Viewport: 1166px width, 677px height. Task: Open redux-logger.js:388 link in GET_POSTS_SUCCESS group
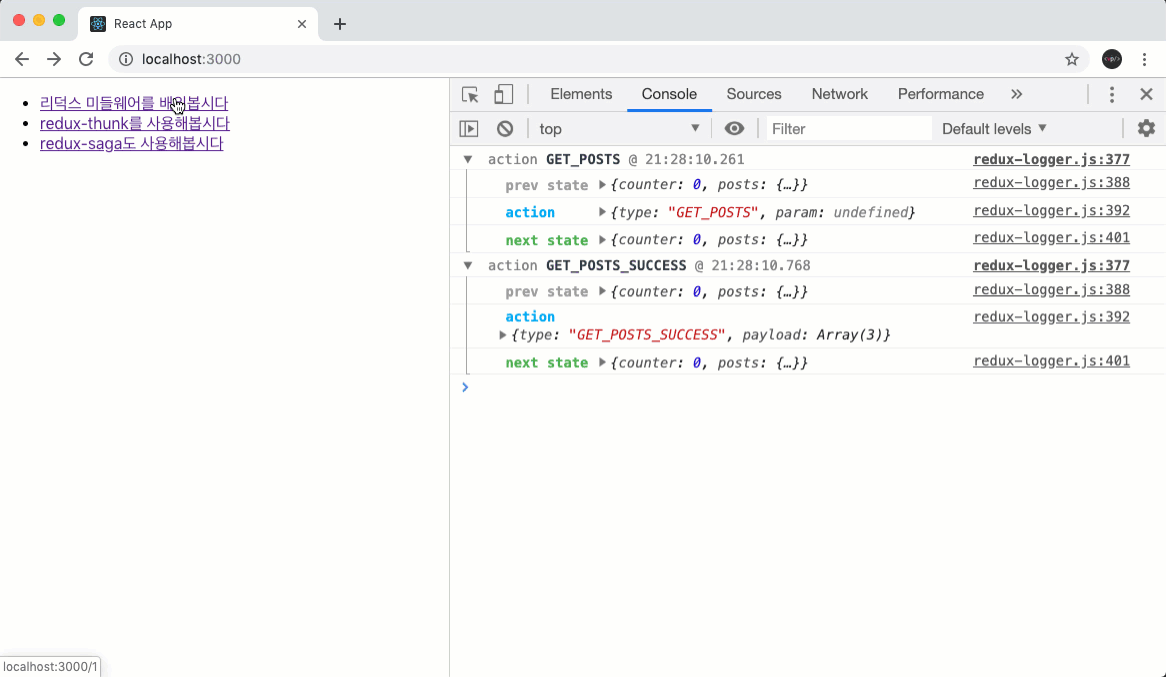(1051, 289)
